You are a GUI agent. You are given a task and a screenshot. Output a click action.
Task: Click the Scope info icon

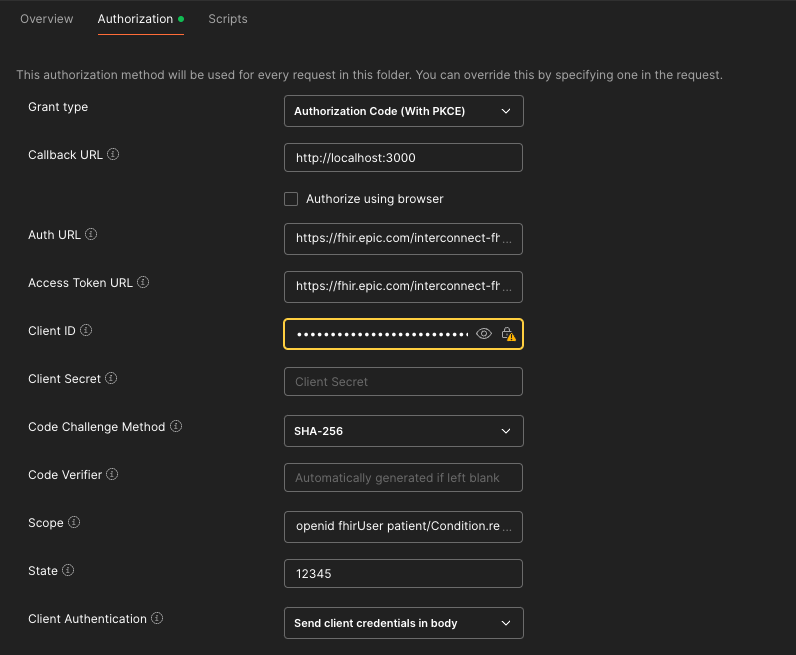[74, 522]
